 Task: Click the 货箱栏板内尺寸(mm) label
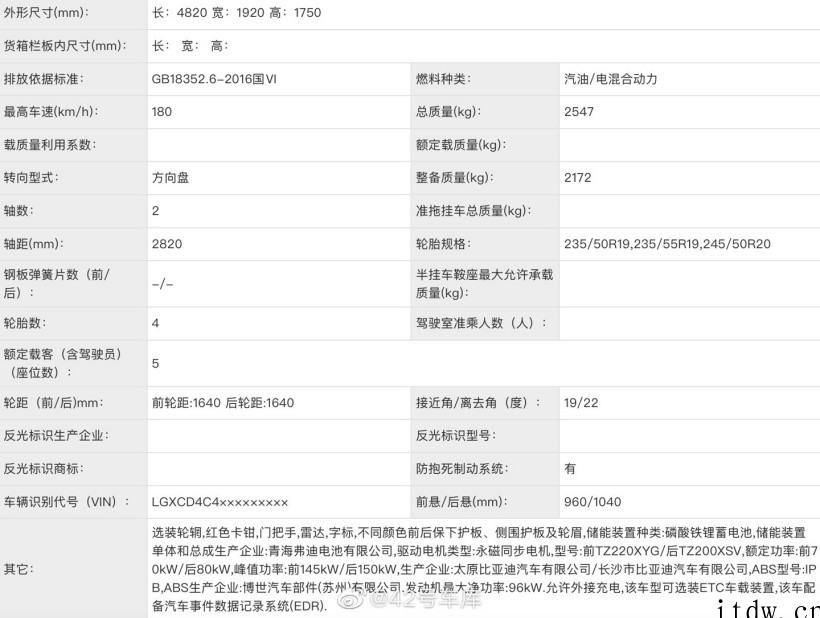click(x=65, y=46)
